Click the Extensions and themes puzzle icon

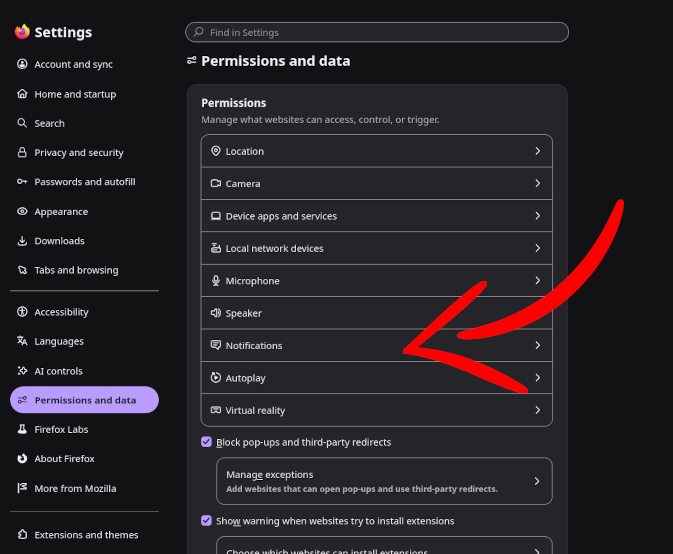click(22, 535)
